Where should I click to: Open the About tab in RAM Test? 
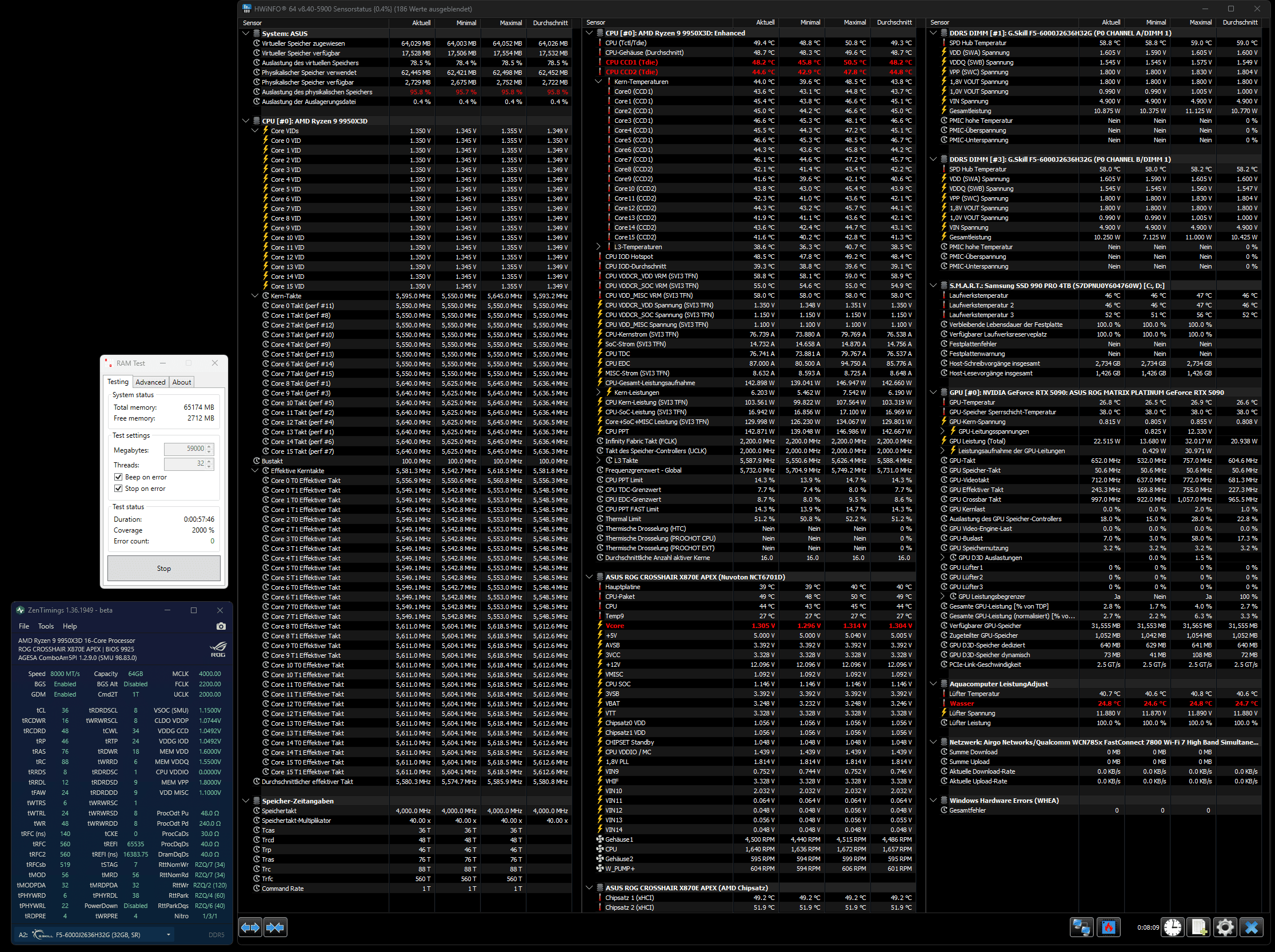click(182, 382)
